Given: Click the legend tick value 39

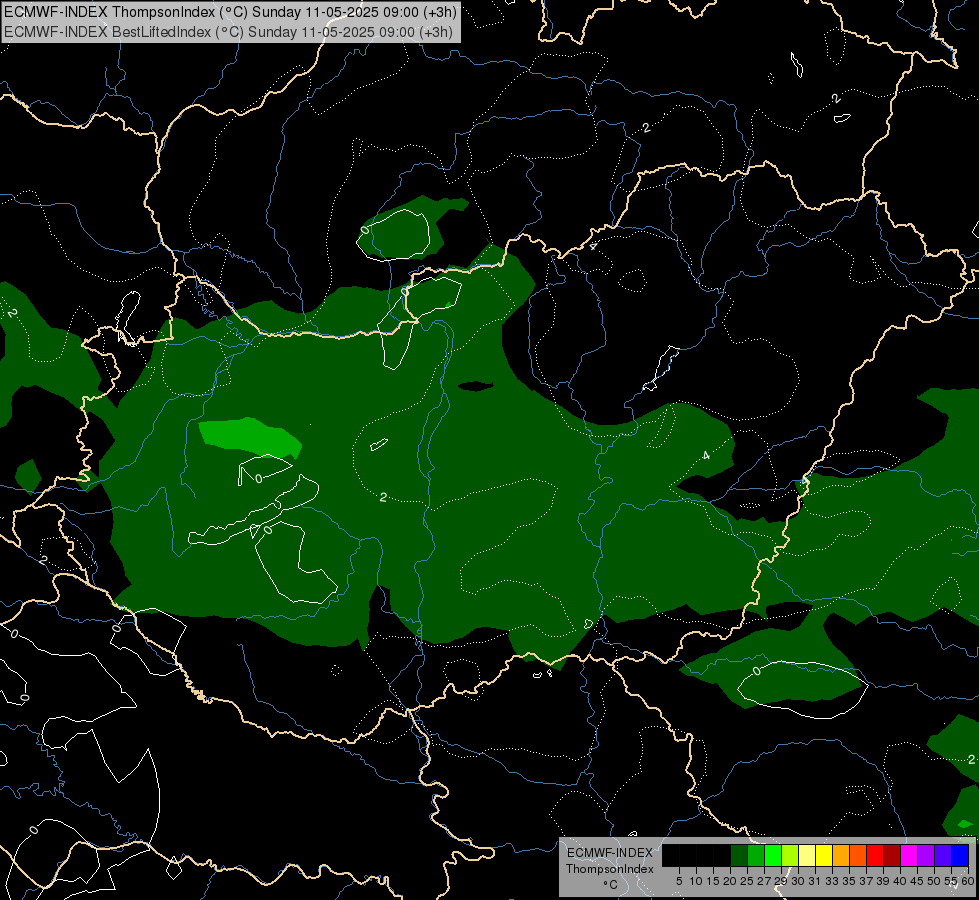Looking at the screenshot, I should pos(883,881).
